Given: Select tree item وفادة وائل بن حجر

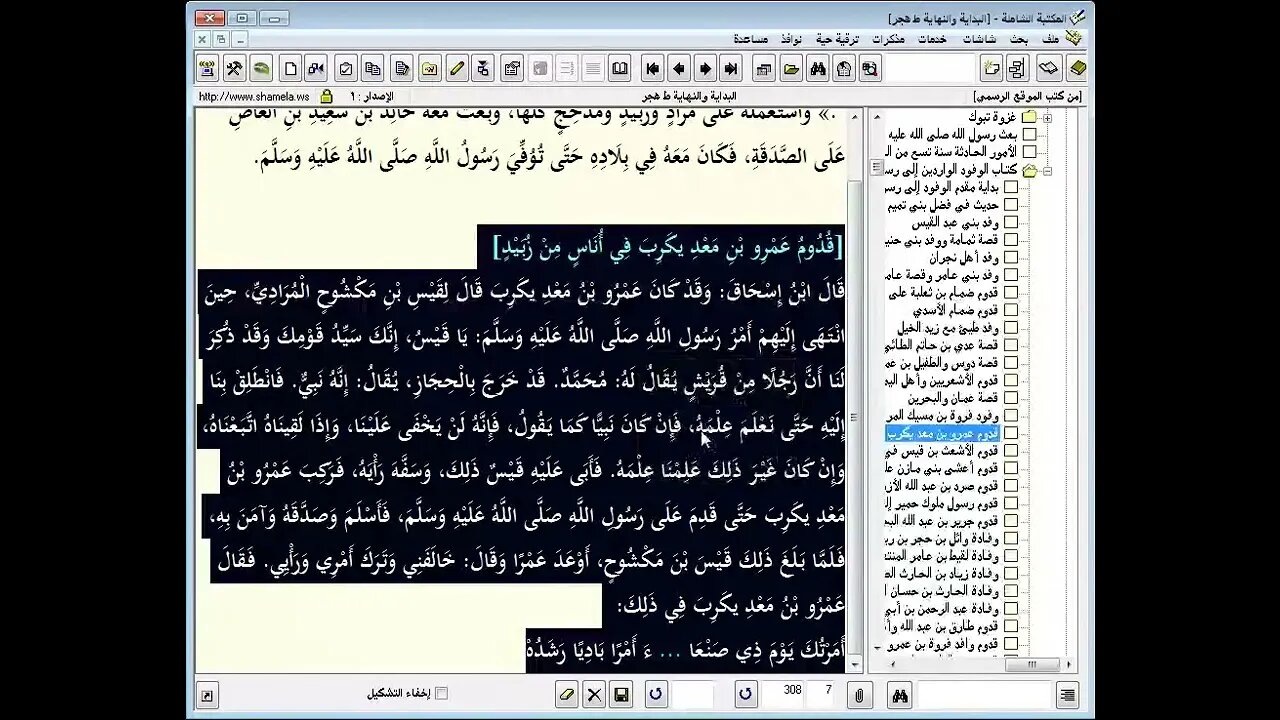Looking at the screenshot, I should click(x=942, y=538).
